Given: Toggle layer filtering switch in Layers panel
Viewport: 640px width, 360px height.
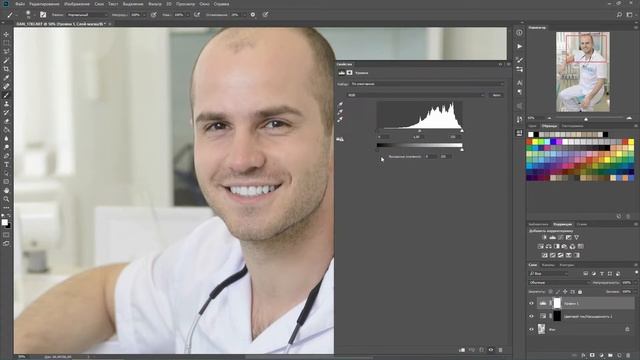Looking at the screenshot, I should [636, 272].
